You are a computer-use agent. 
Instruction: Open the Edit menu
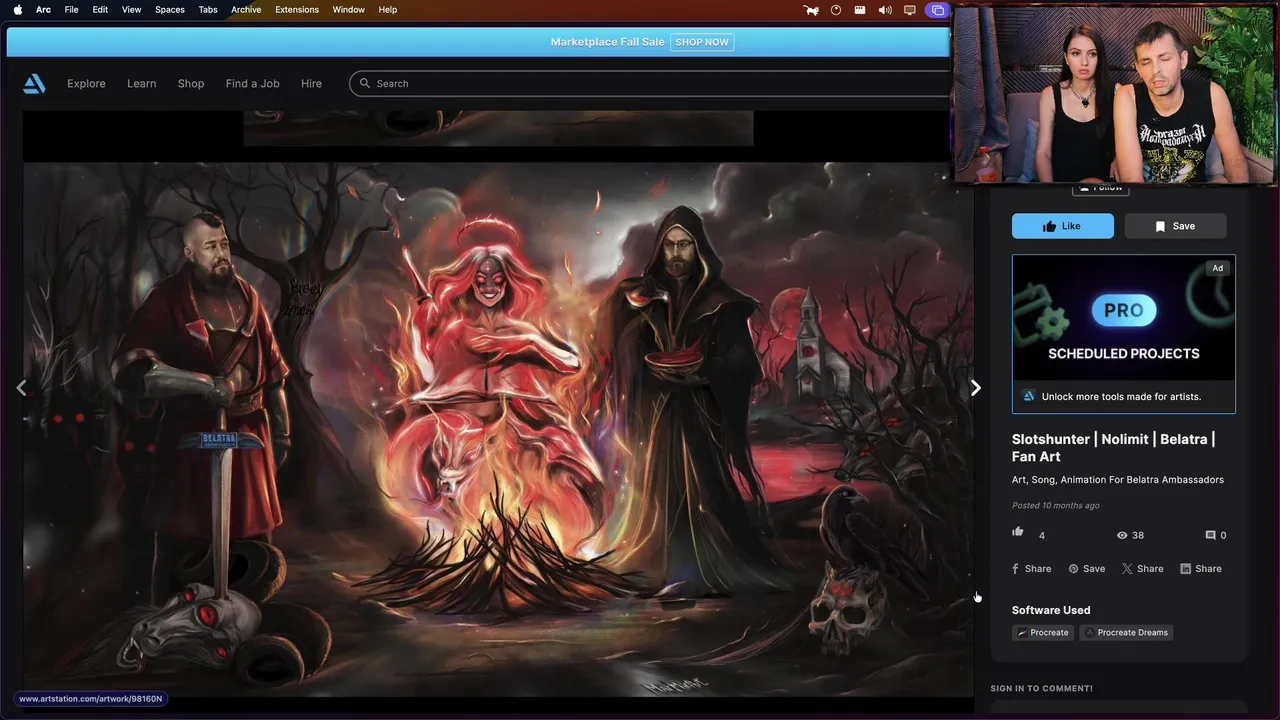click(100, 10)
